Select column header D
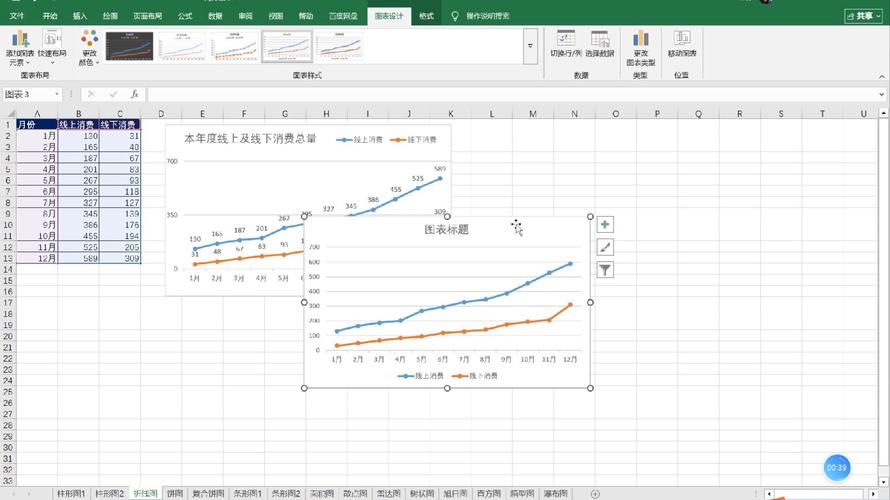The width and height of the screenshot is (890, 500). pos(161,114)
